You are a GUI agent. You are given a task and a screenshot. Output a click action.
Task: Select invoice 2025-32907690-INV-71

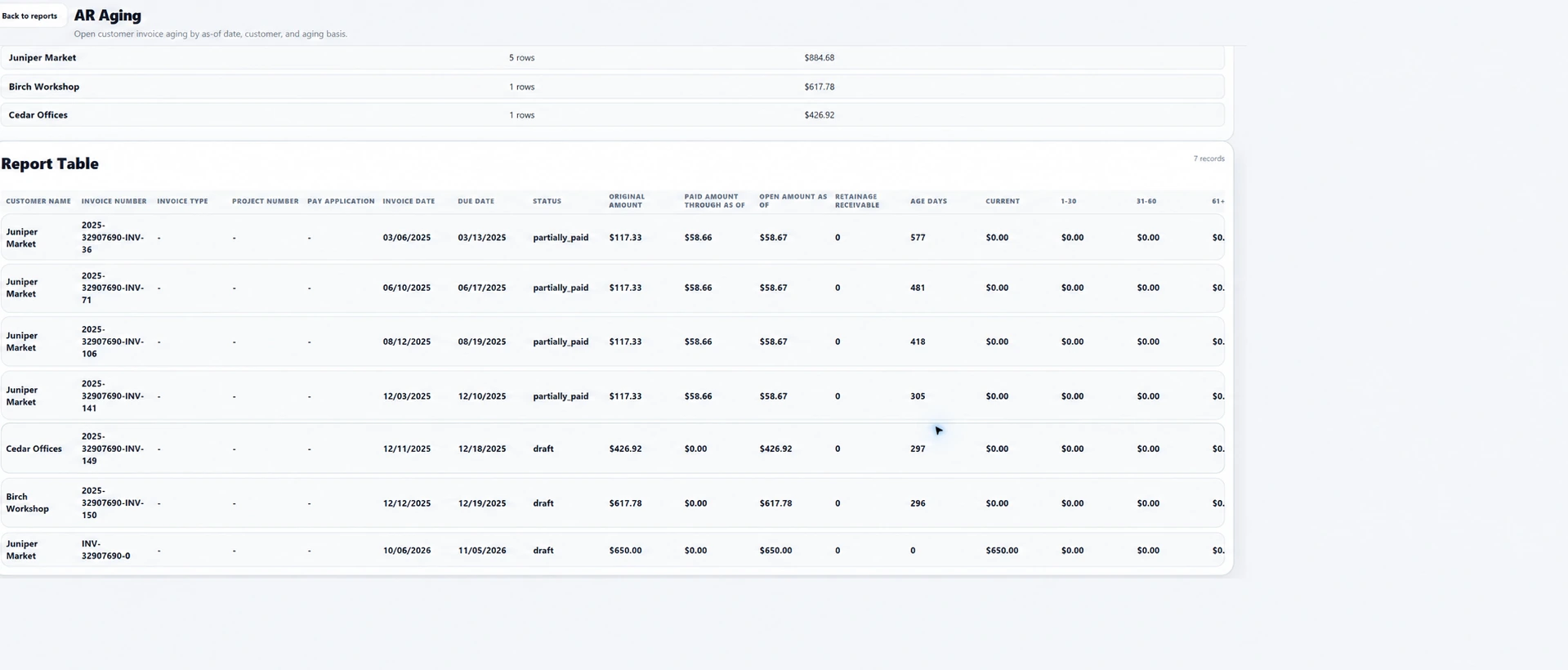click(113, 288)
